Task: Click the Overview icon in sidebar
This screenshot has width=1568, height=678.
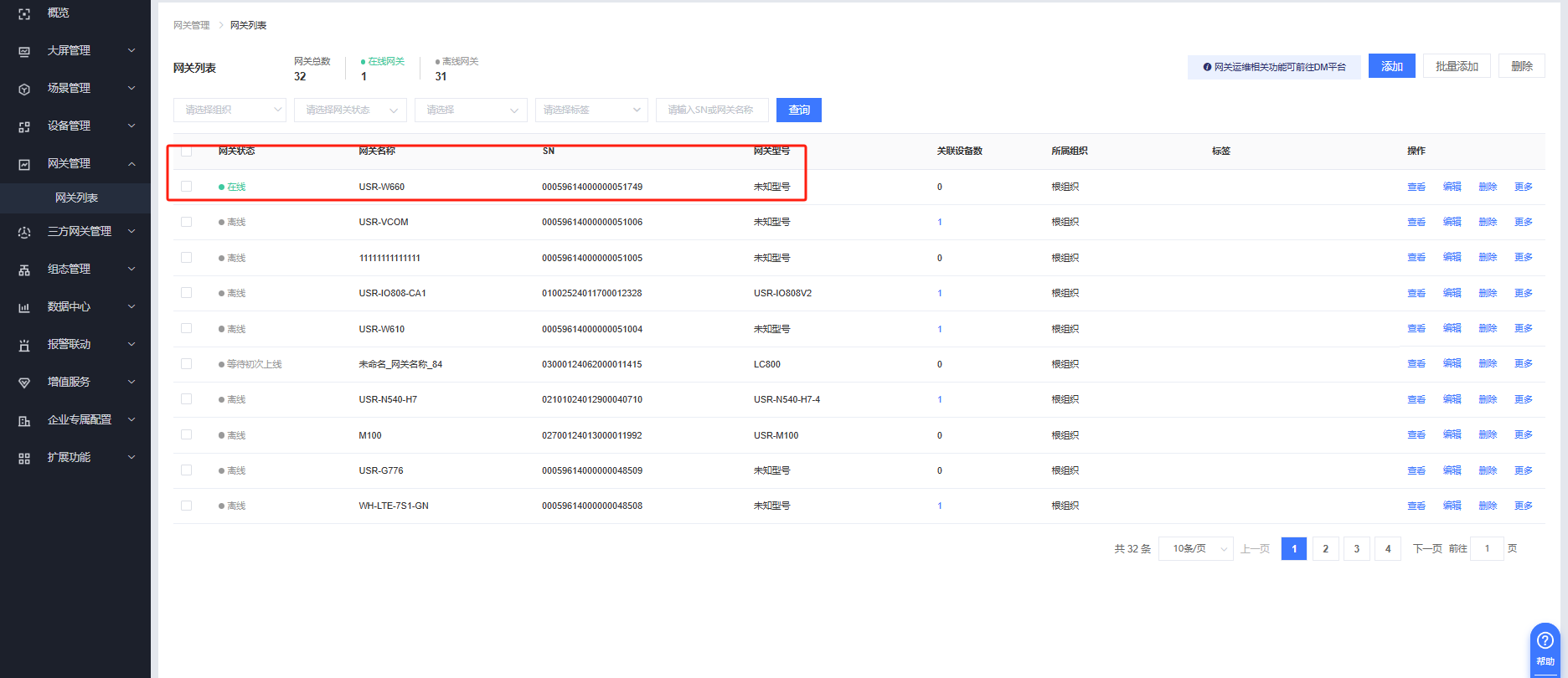Action: [x=24, y=13]
